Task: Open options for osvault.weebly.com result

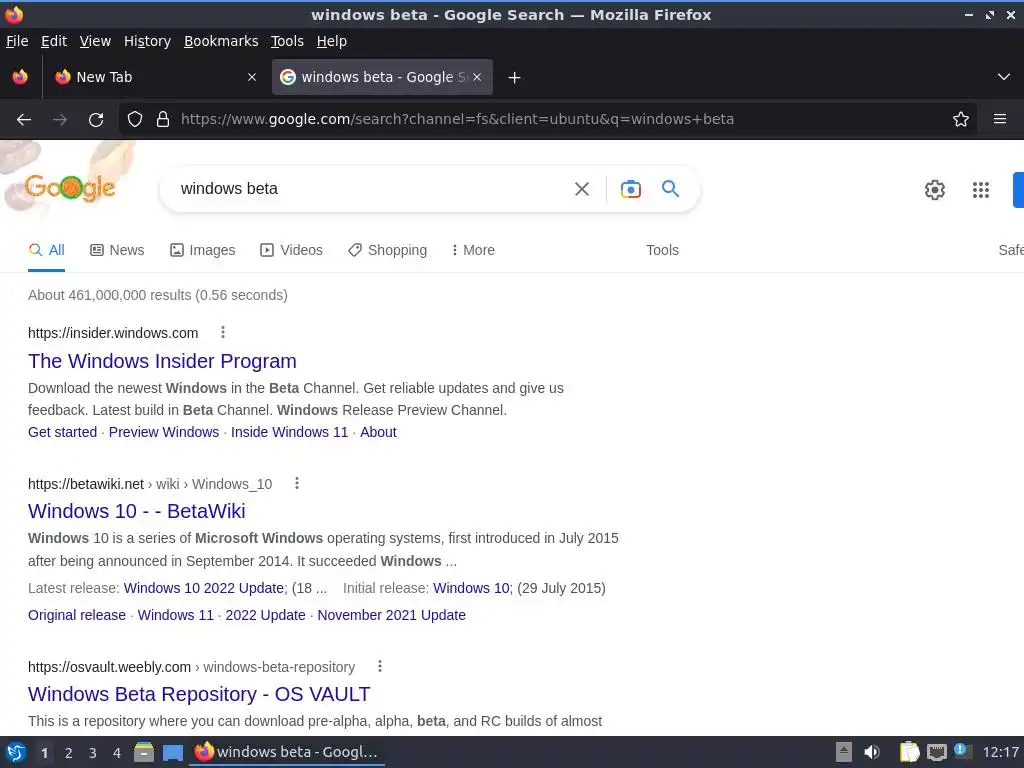Action: click(379, 666)
